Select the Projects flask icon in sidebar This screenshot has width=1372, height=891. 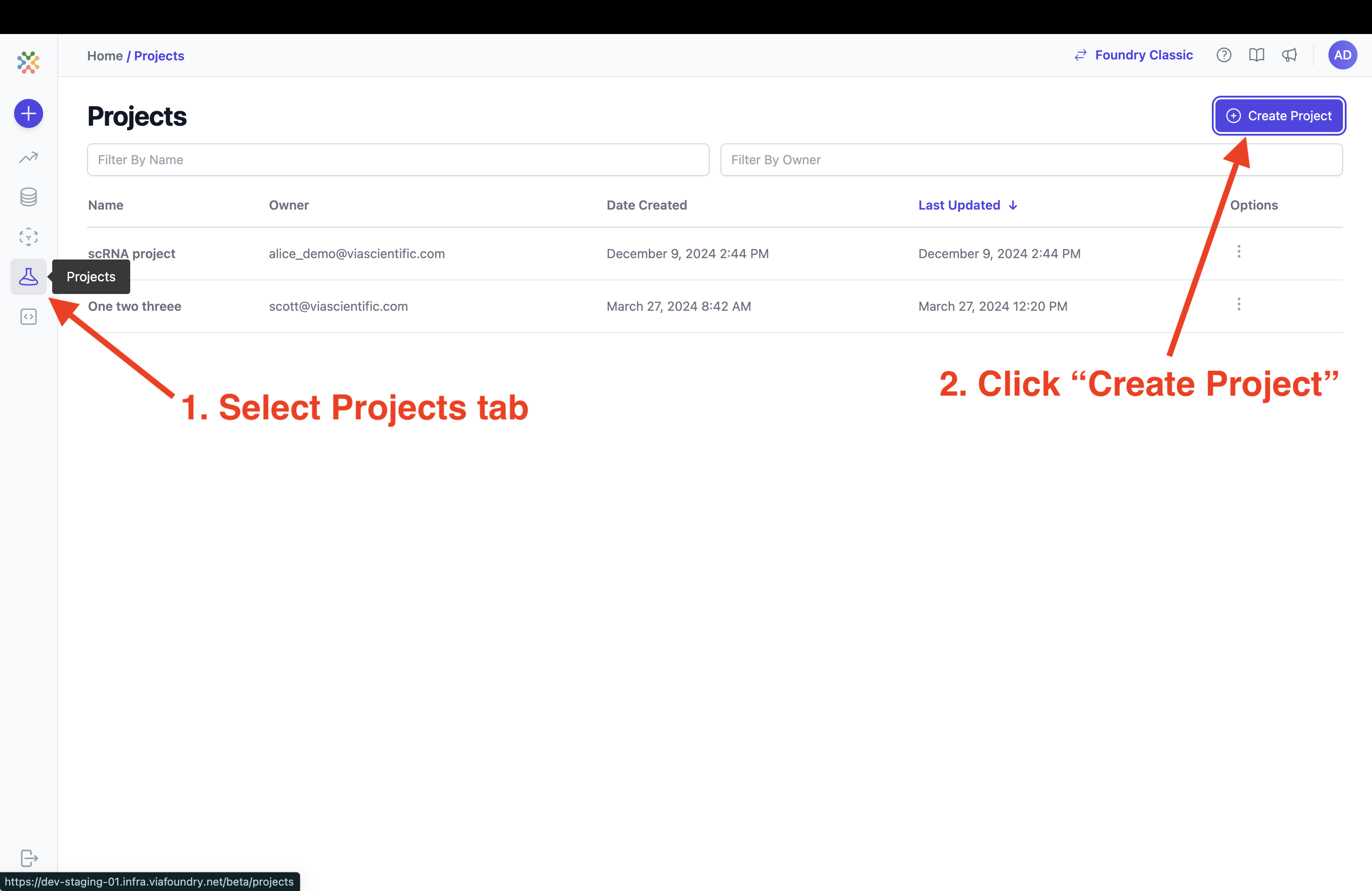28,277
